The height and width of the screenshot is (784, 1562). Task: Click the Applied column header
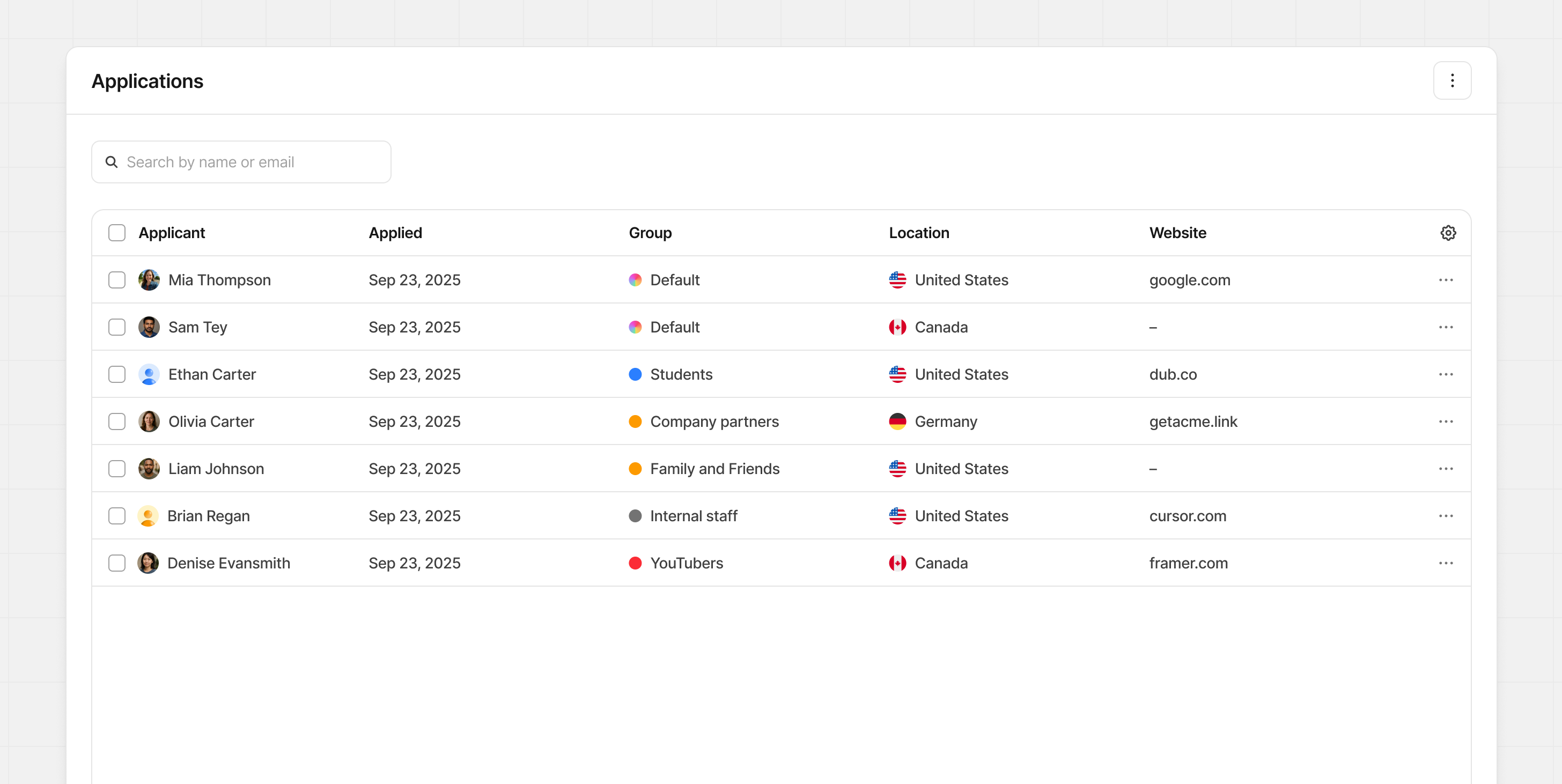[395, 233]
